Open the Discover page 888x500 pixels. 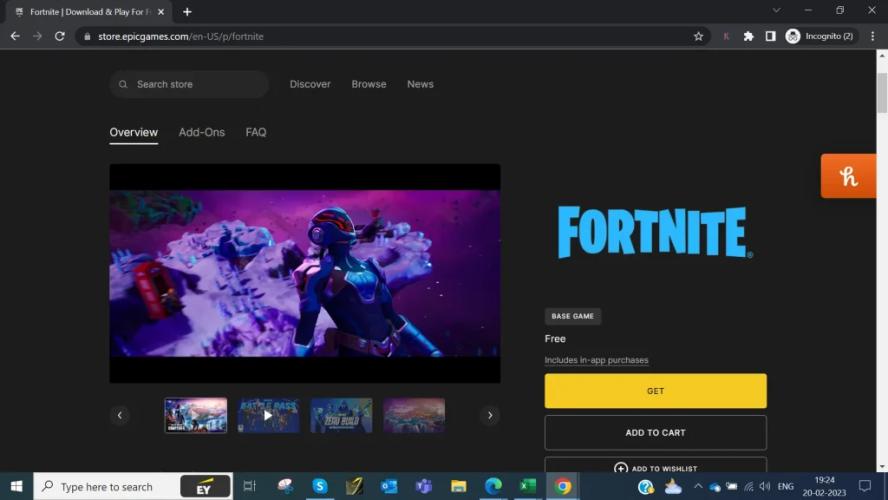(x=310, y=84)
